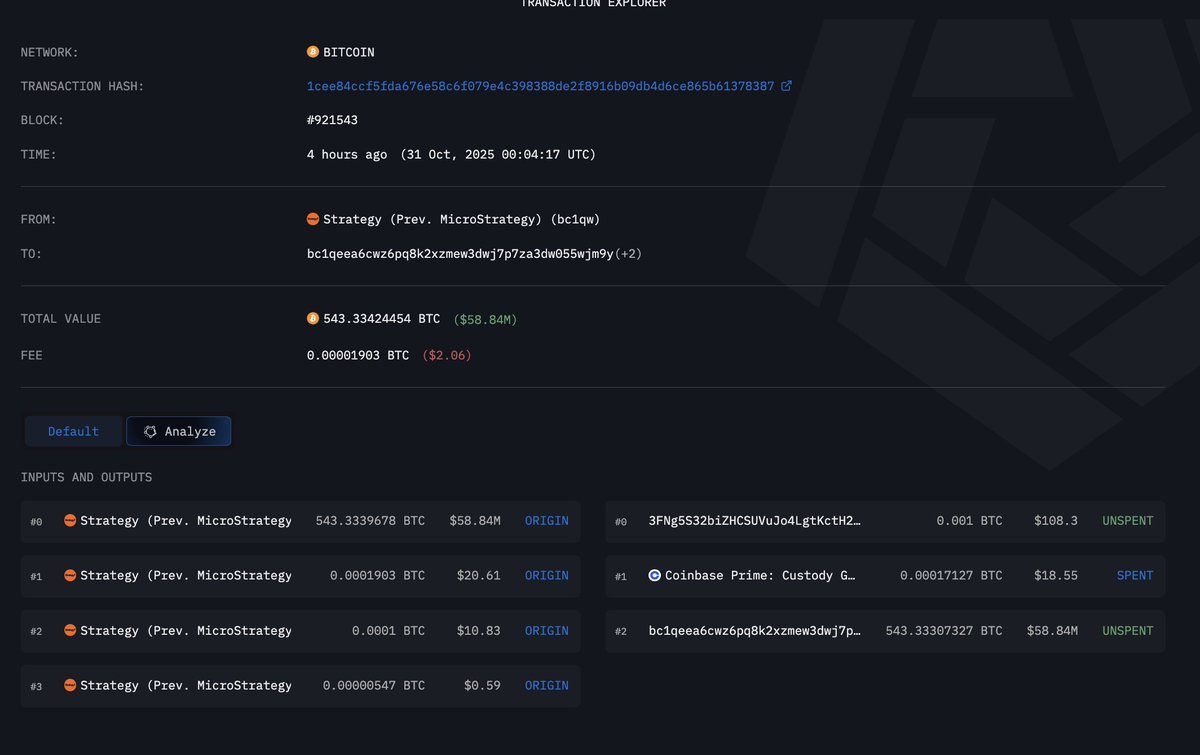Click the Strategy icon in input #3
1200x755 pixels.
point(70,686)
